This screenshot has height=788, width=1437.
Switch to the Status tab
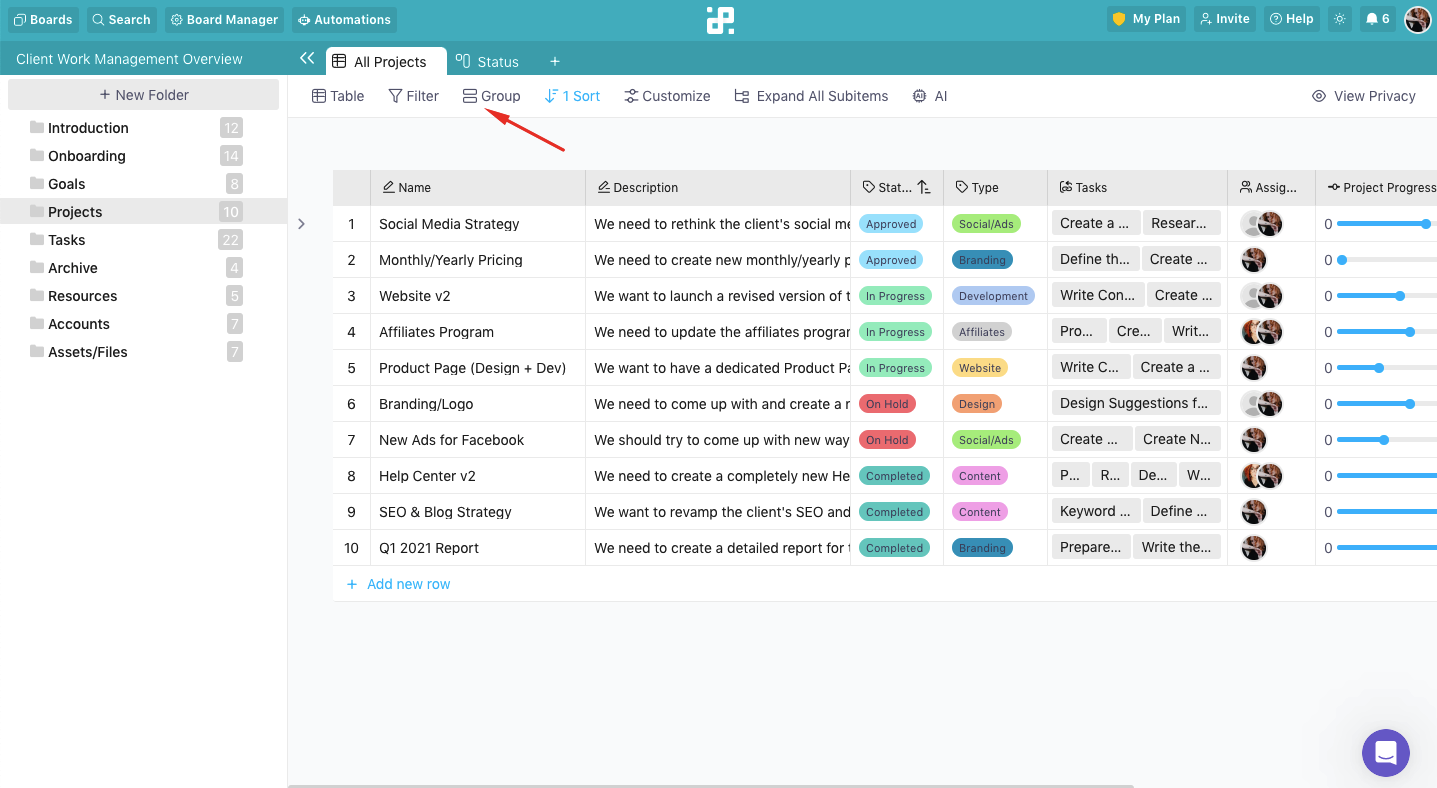tap(487, 61)
